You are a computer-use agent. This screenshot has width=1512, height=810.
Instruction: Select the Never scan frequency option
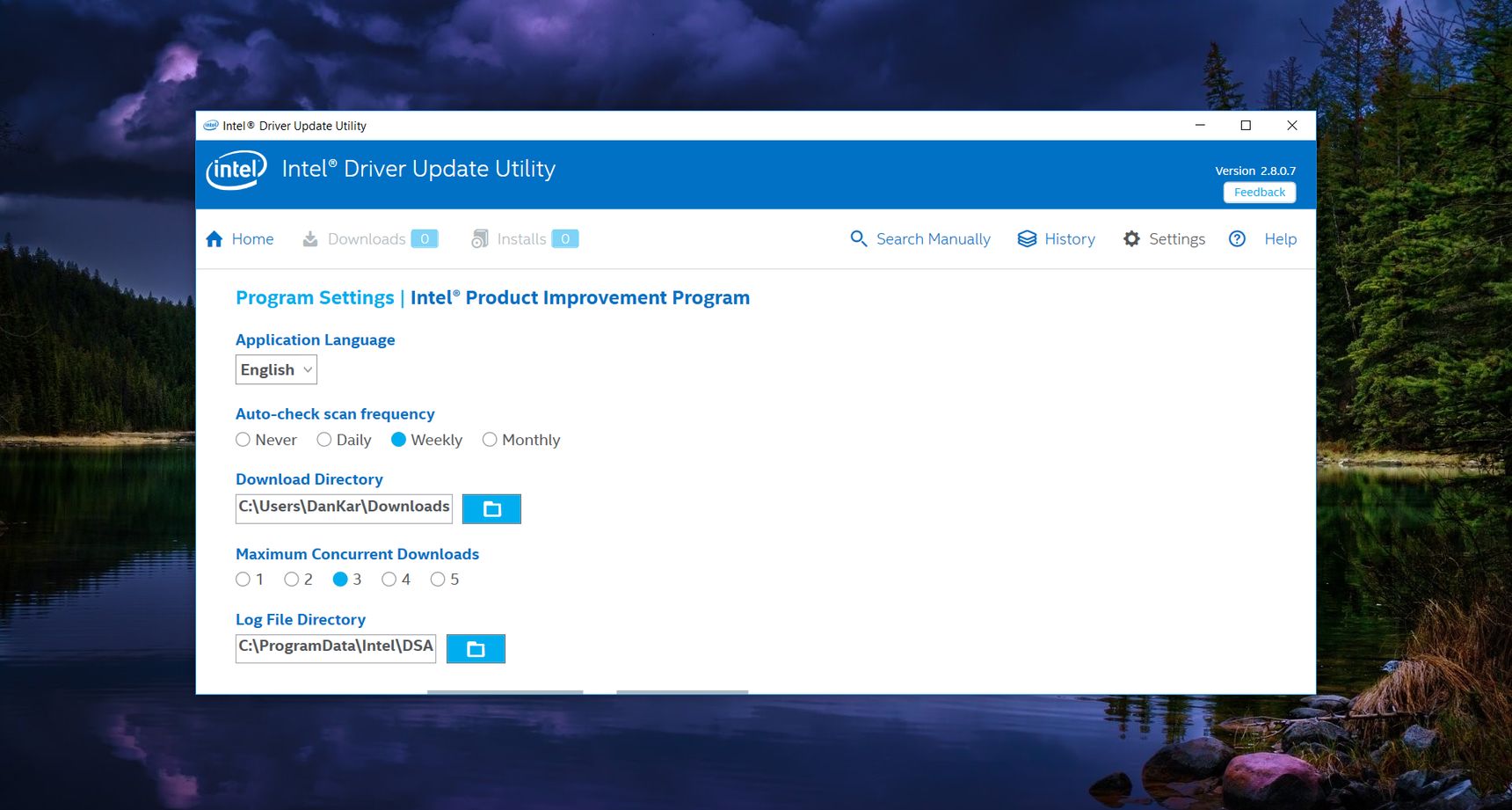click(x=243, y=440)
